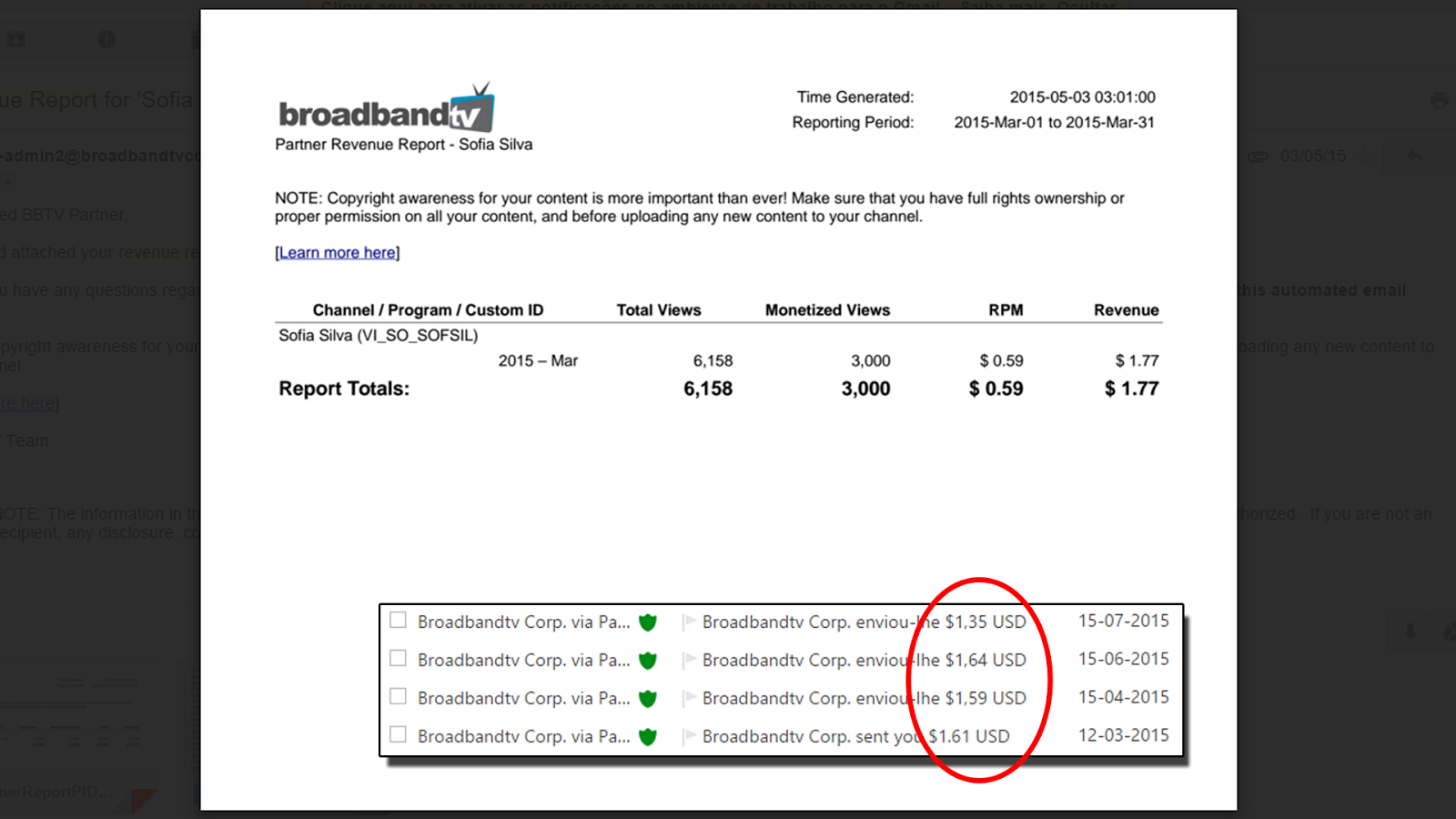Click the Archive icon in the Gmail toolbar behind
Image resolution: width=1456 pixels, height=819 pixels.
[x=16, y=39]
